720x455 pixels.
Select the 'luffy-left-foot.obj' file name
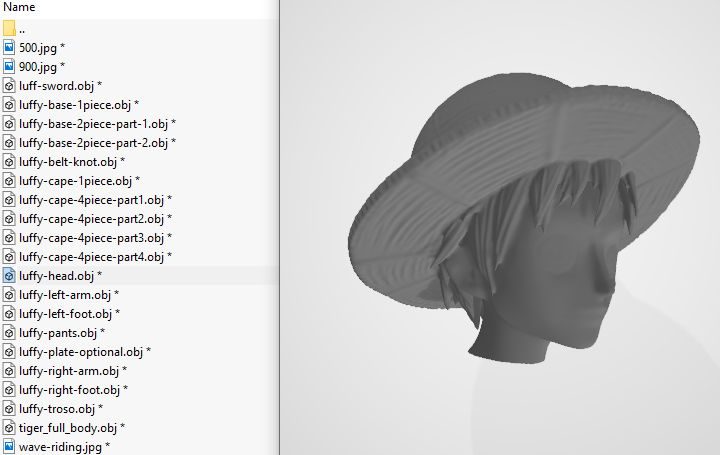(65, 314)
